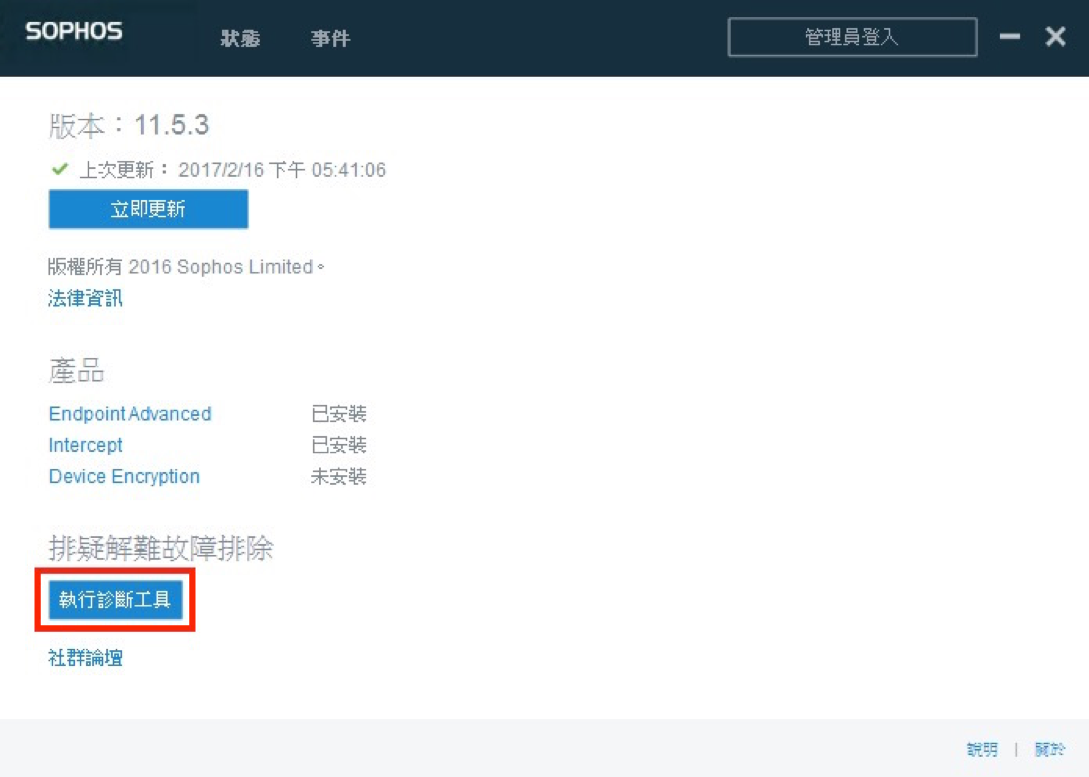The image size is (1089, 777).
Task: Click the 版權所有 2016 Sophos Limited text
Action: (186, 267)
